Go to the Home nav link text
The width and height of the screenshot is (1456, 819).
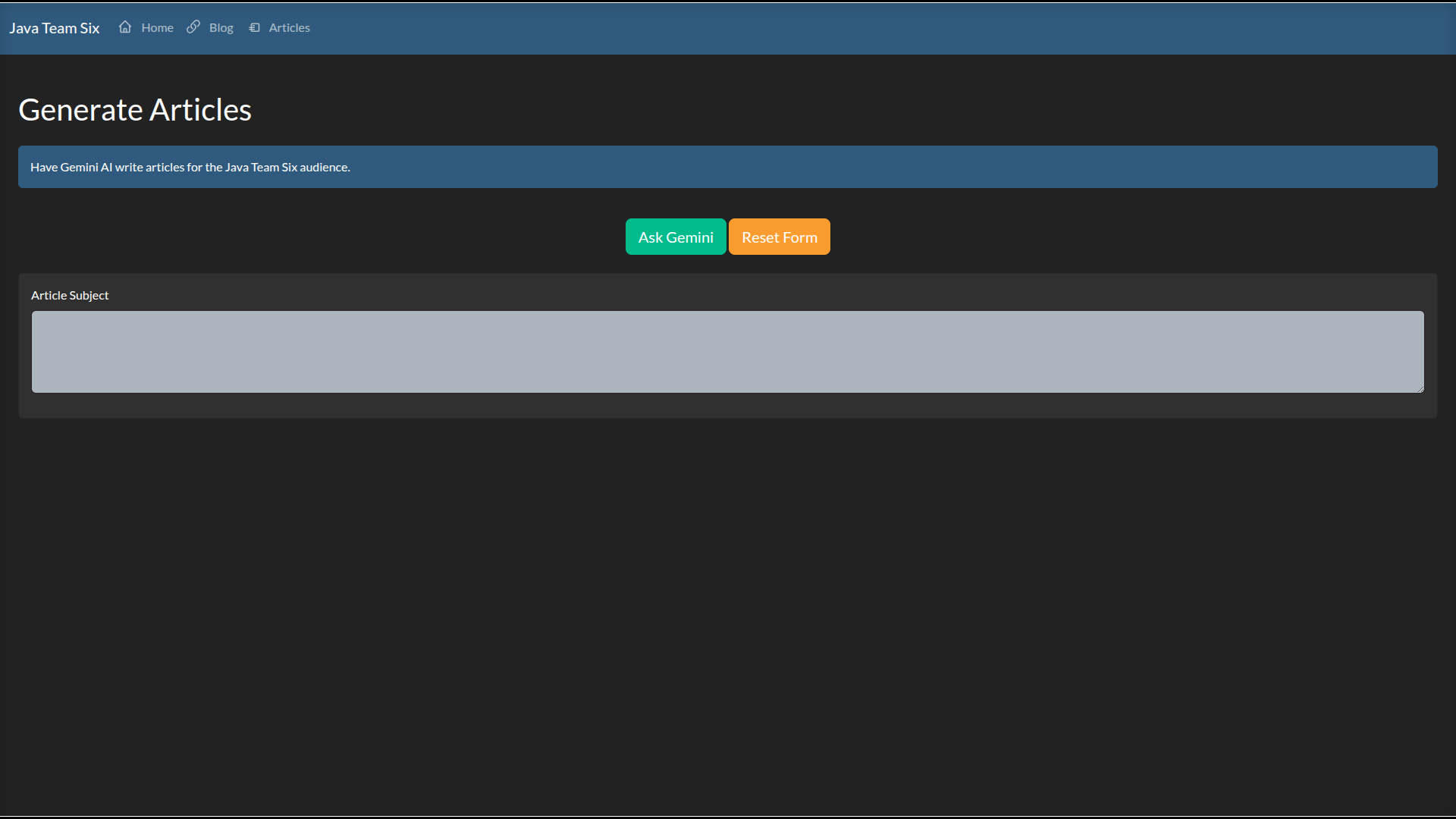[x=157, y=28]
